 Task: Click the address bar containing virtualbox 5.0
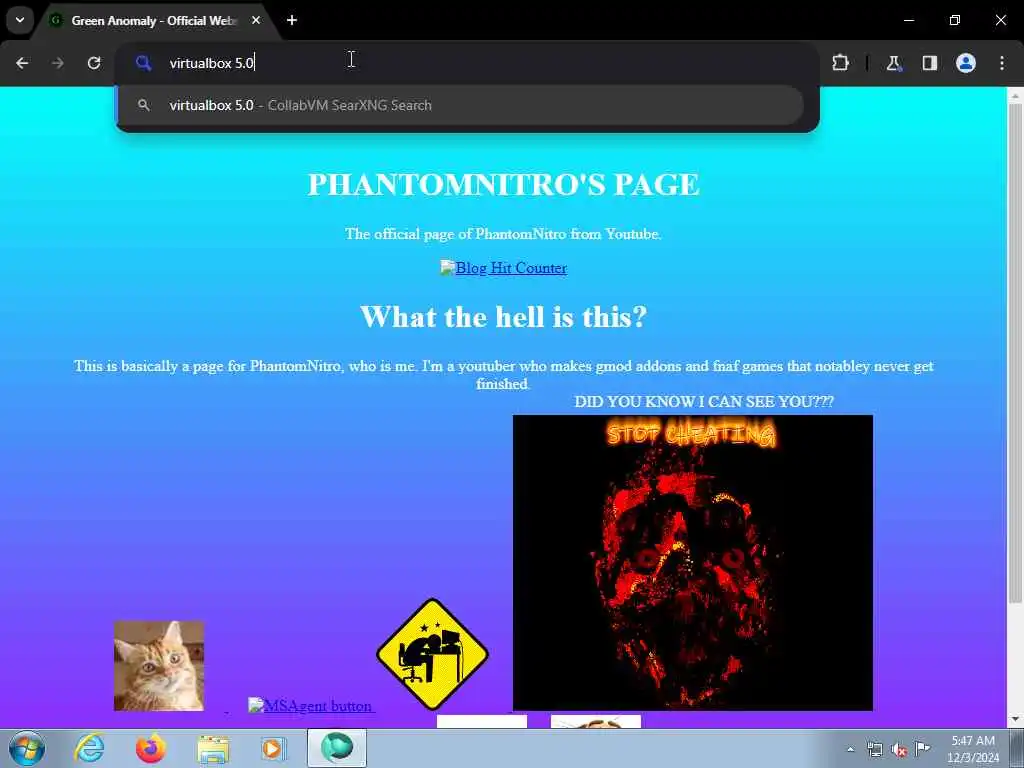point(467,63)
